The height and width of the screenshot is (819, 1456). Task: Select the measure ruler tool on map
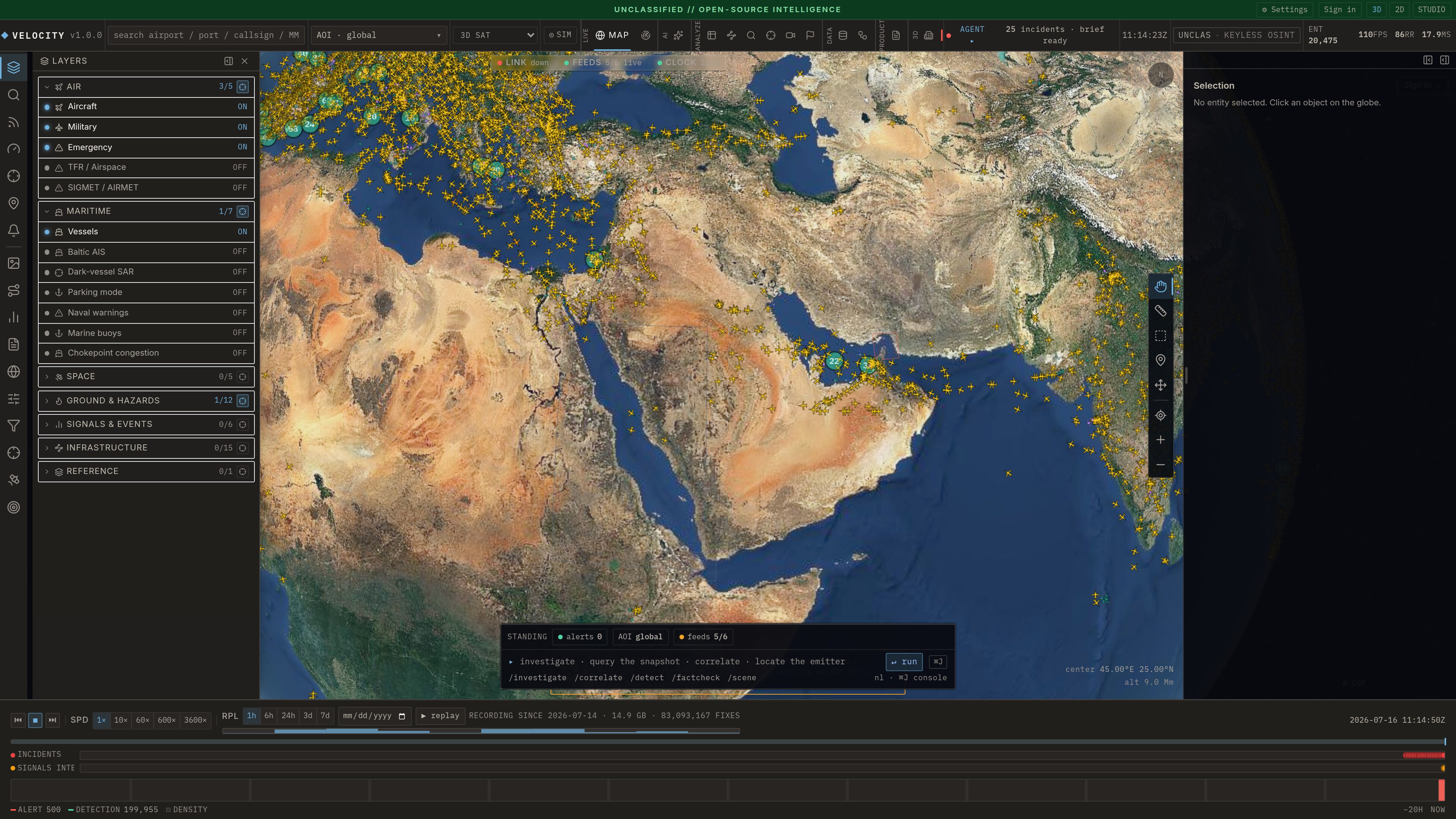pos(1160,311)
